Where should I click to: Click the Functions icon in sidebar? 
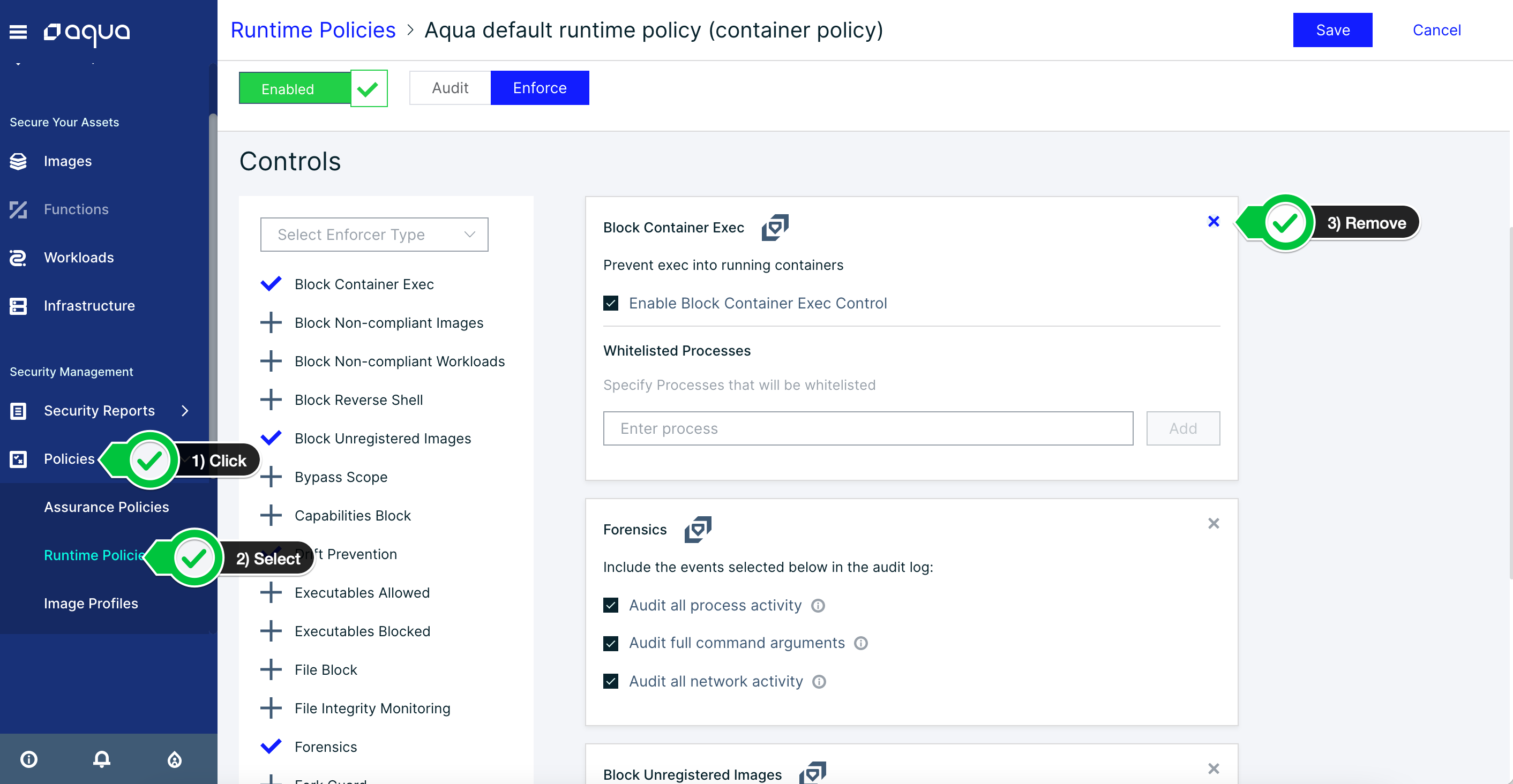(18, 209)
